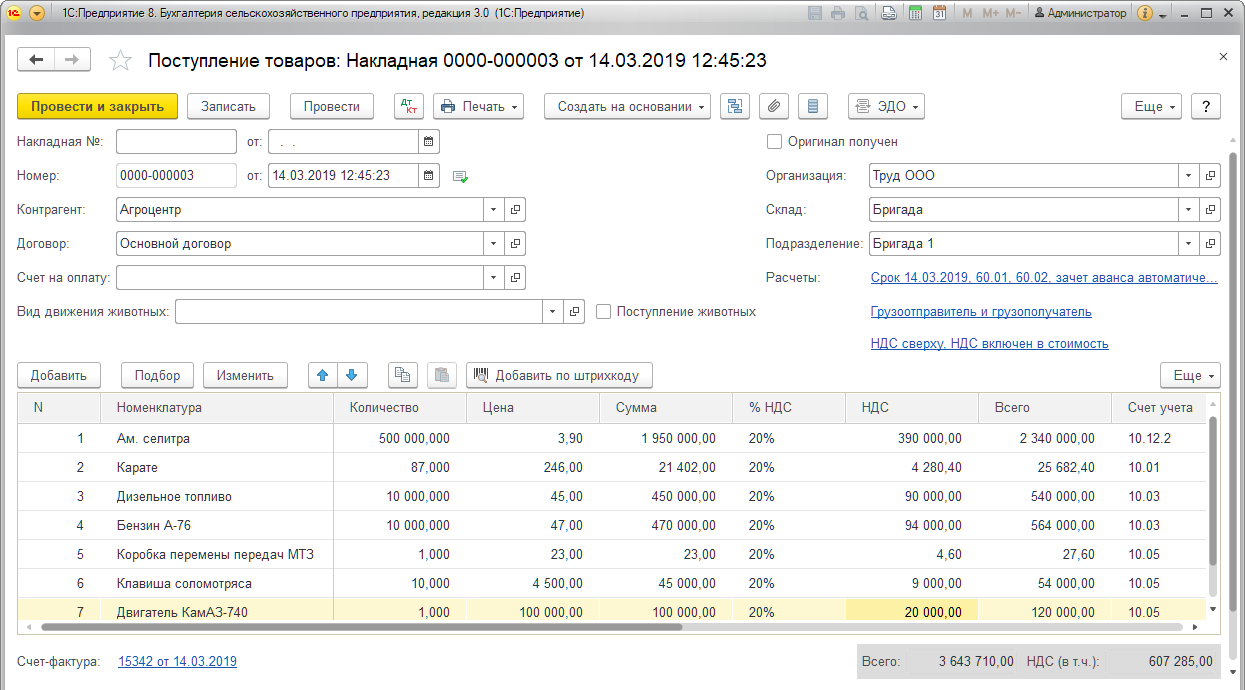Click the Изменить button

click(x=246, y=375)
